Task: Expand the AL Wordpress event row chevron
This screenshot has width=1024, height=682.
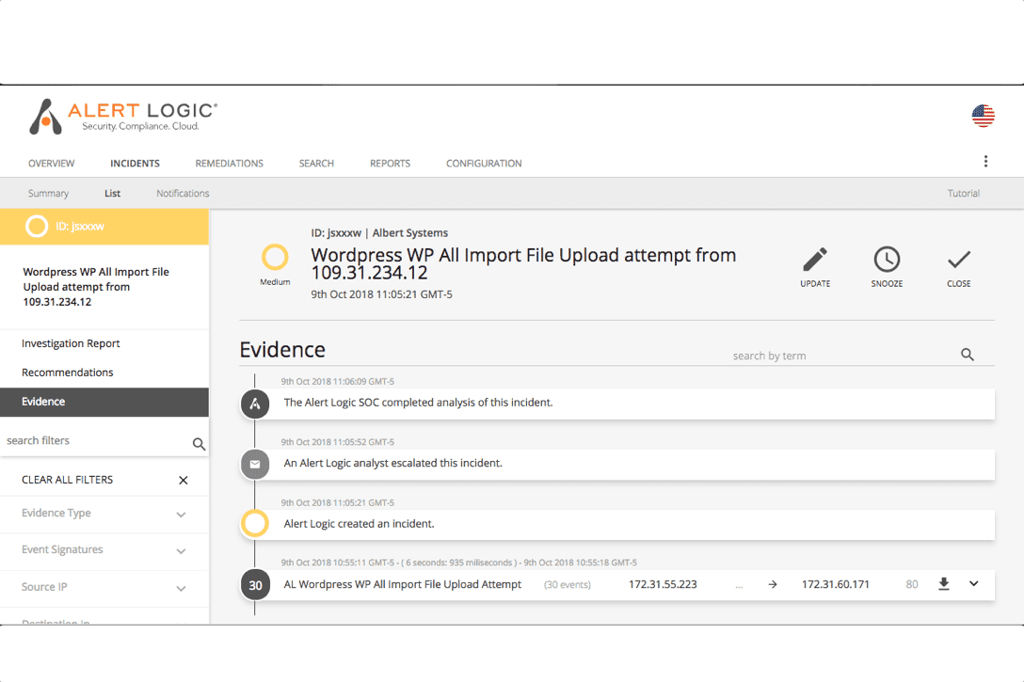Action: click(974, 584)
